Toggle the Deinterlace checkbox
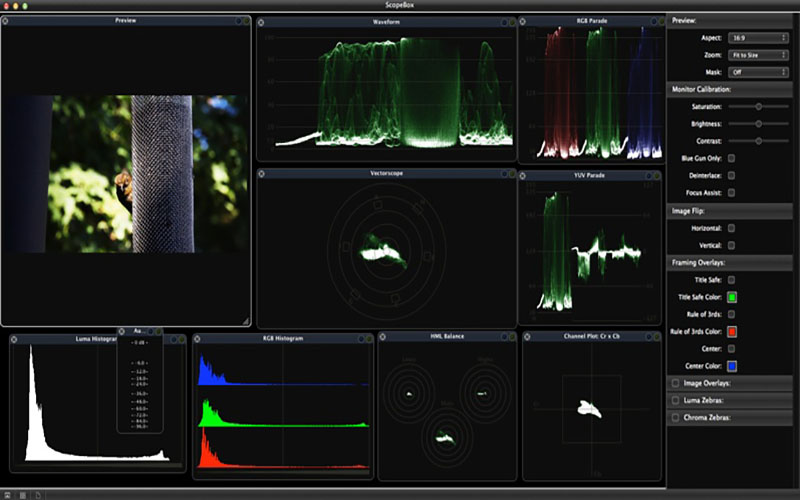The width and height of the screenshot is (800, 500). click(x=731, y=176)
